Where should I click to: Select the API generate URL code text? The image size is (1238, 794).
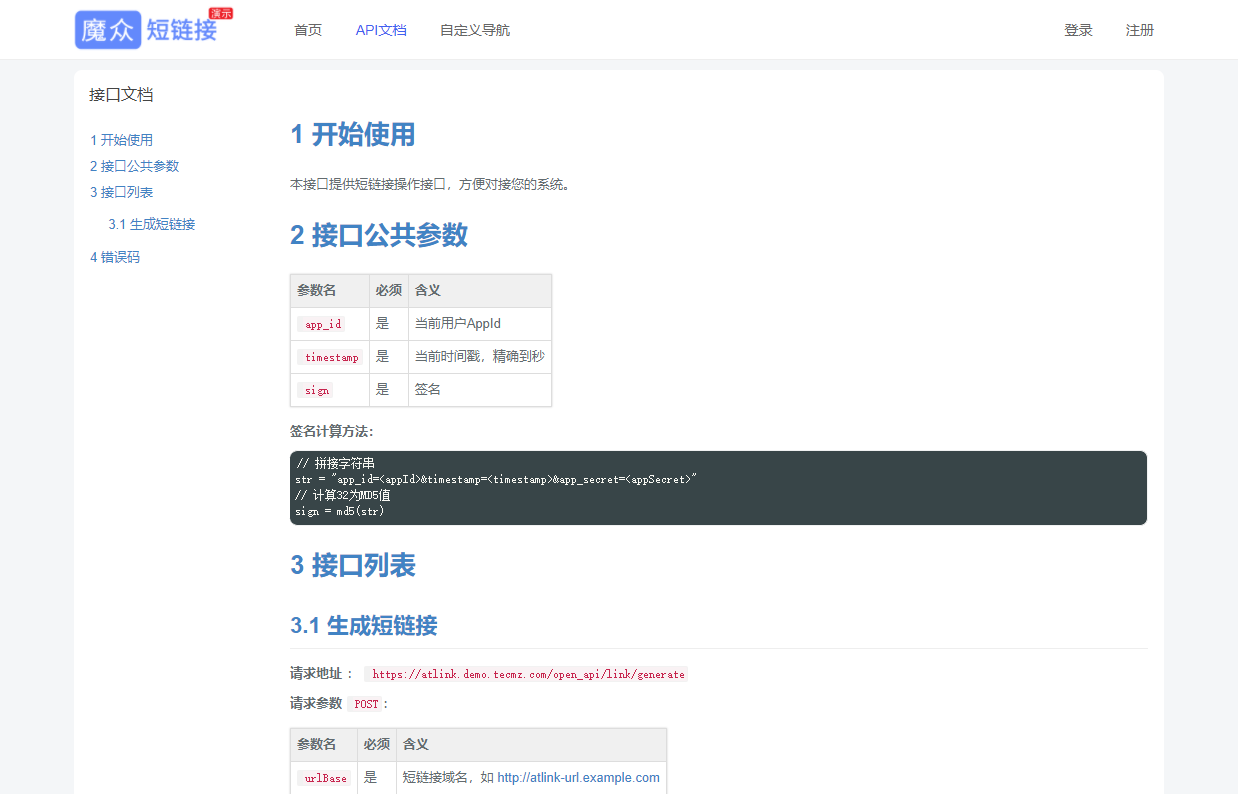[528, 675]
